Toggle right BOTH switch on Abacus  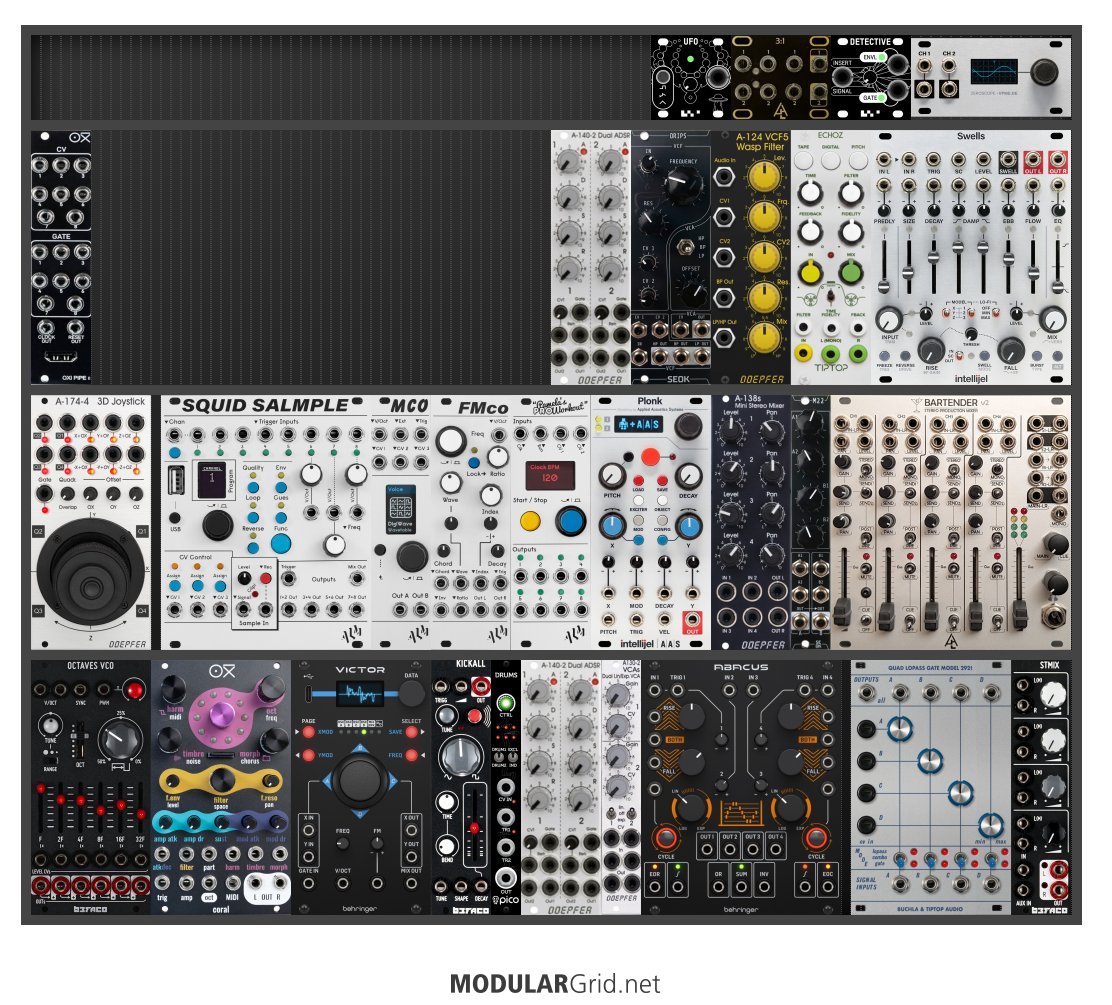pos(807,740)
